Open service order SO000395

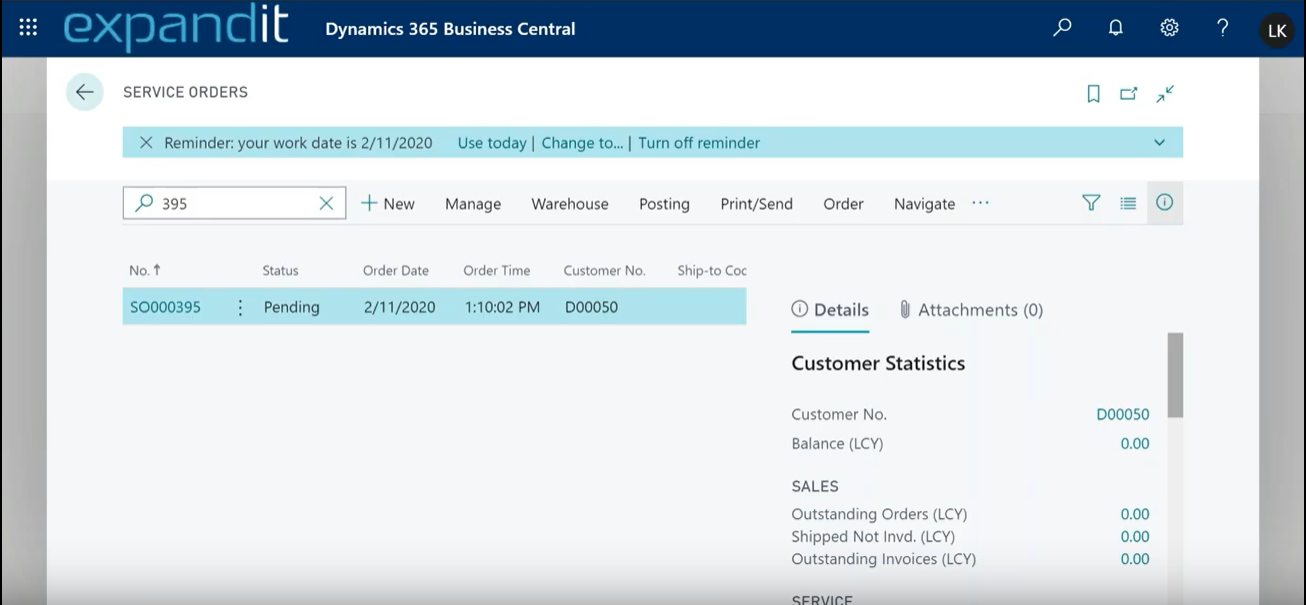[x=166, y=307]
